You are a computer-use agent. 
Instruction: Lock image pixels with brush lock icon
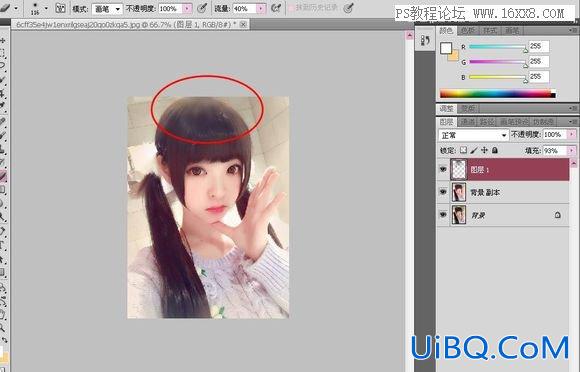pyautogui.click(x=474, y=150)
